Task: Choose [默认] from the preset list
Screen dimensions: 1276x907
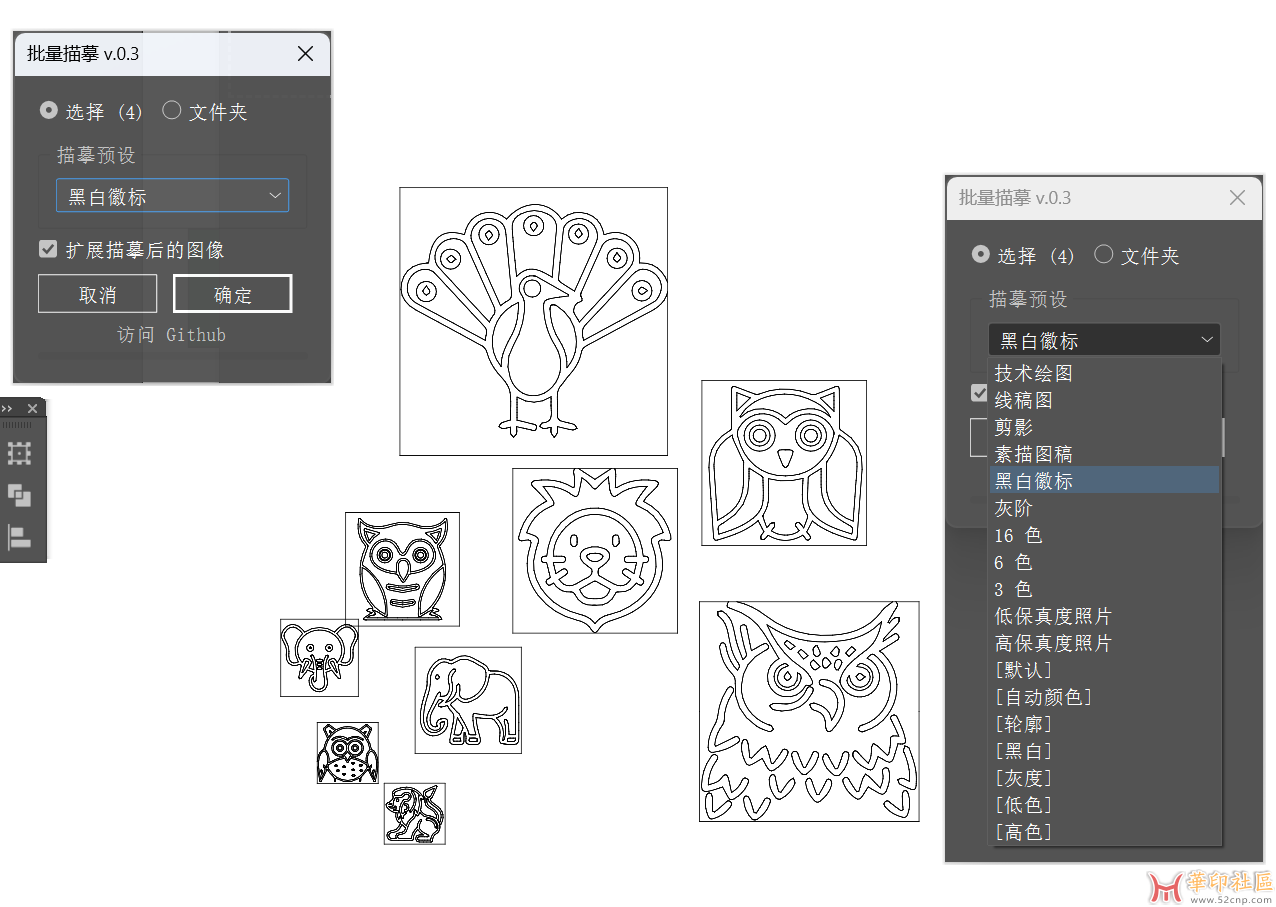Action: pyautogui.click(x=1105, y=670)
